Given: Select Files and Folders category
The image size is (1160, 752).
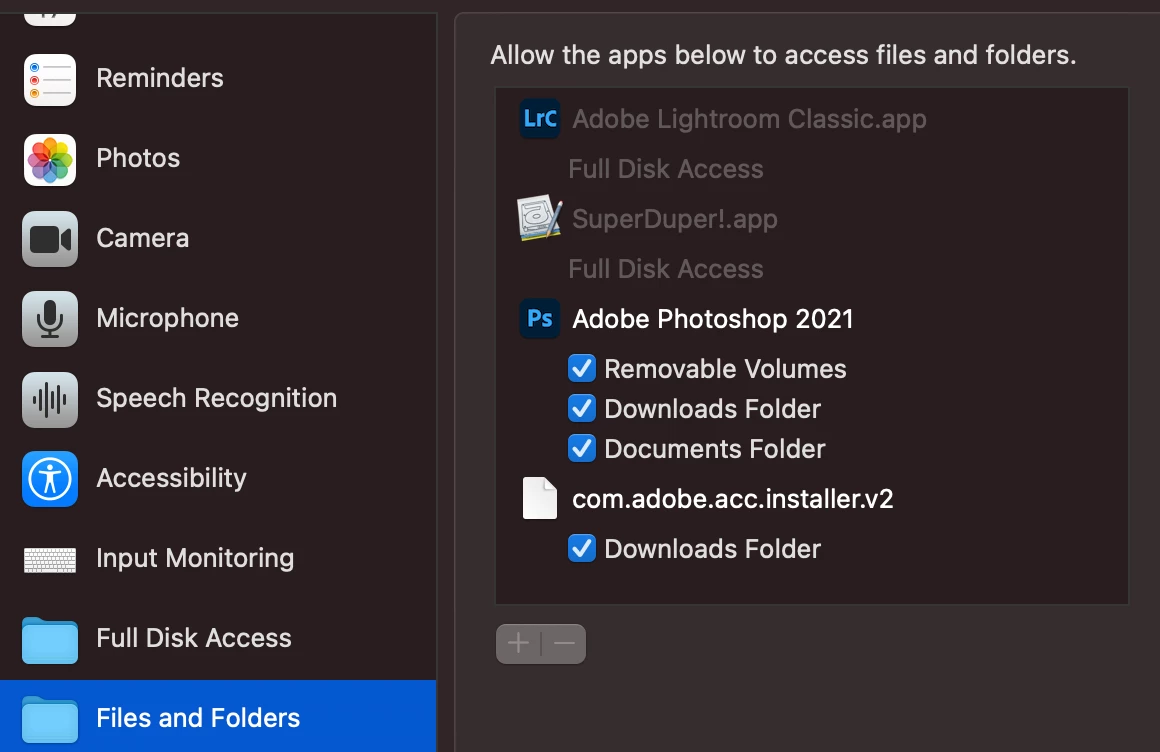Looking at the screenshot, I should (x=218, y=716).
